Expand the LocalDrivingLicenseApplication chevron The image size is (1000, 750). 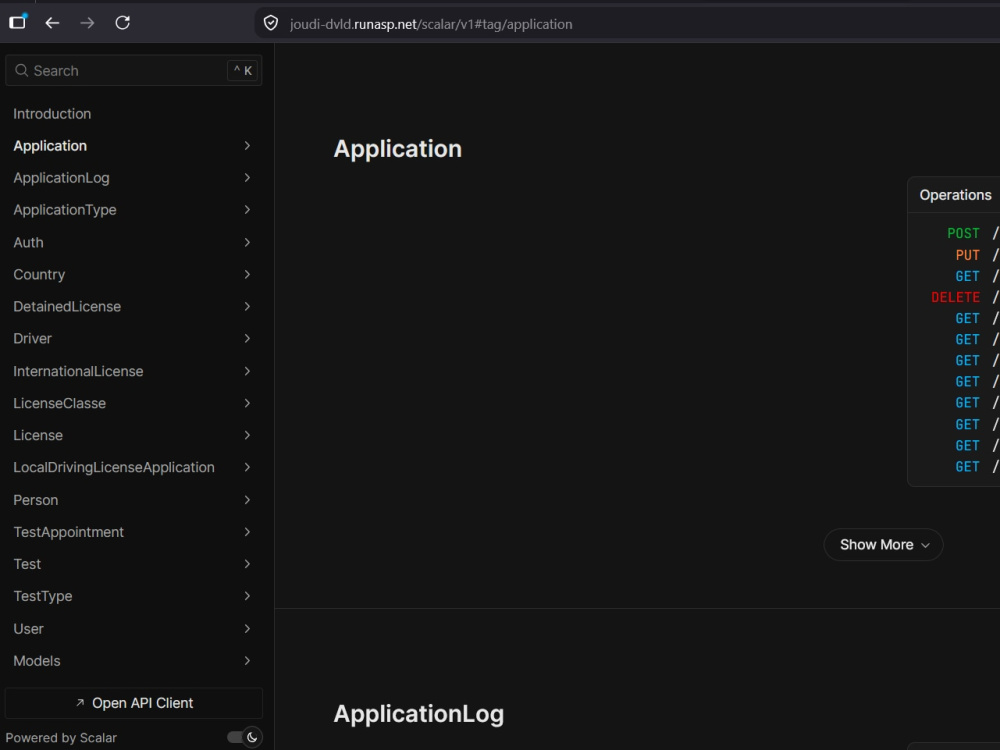tap(247, 467)
